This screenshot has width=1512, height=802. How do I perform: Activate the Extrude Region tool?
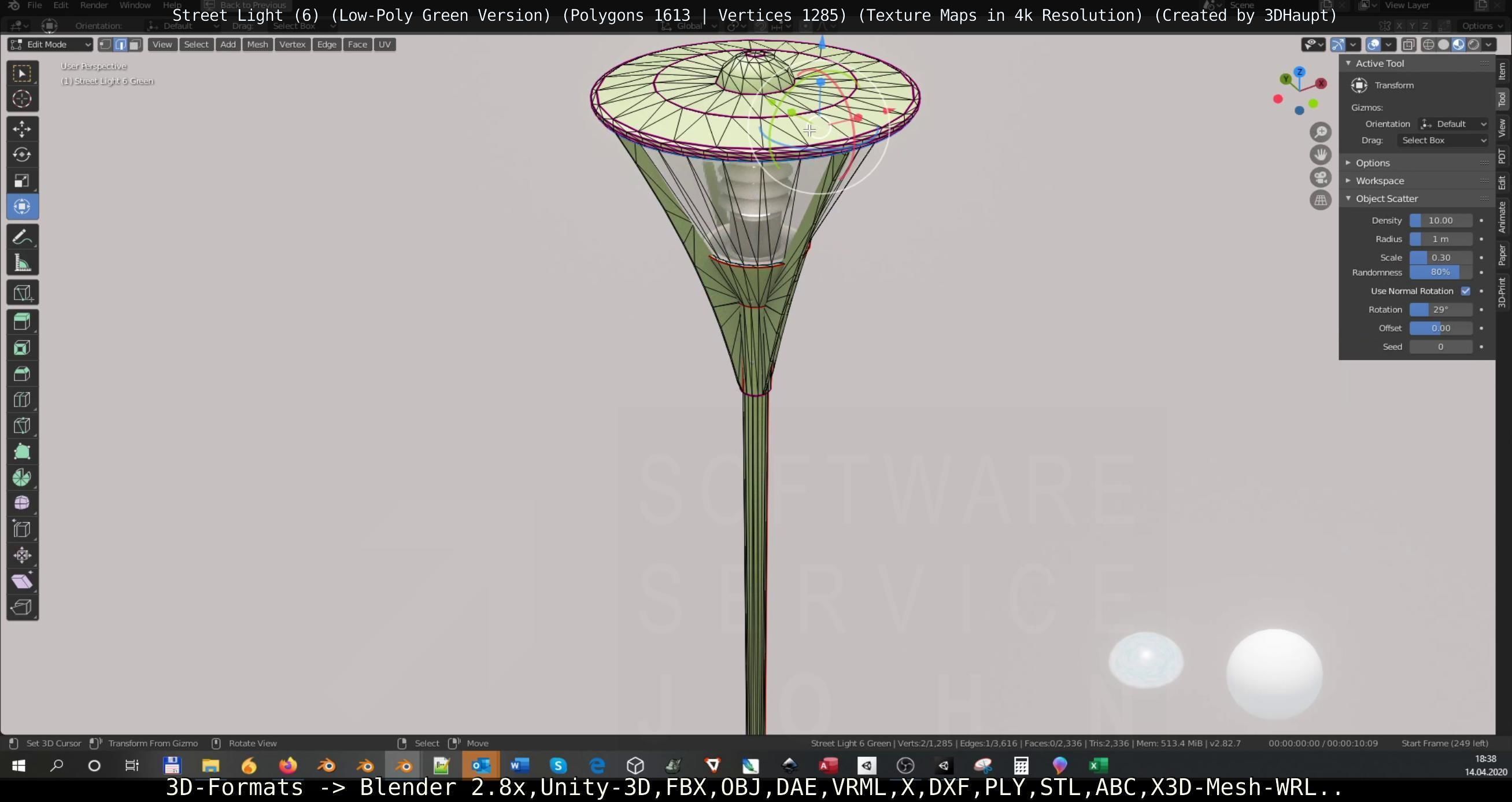pyautogui.click(x=23, y=321)
